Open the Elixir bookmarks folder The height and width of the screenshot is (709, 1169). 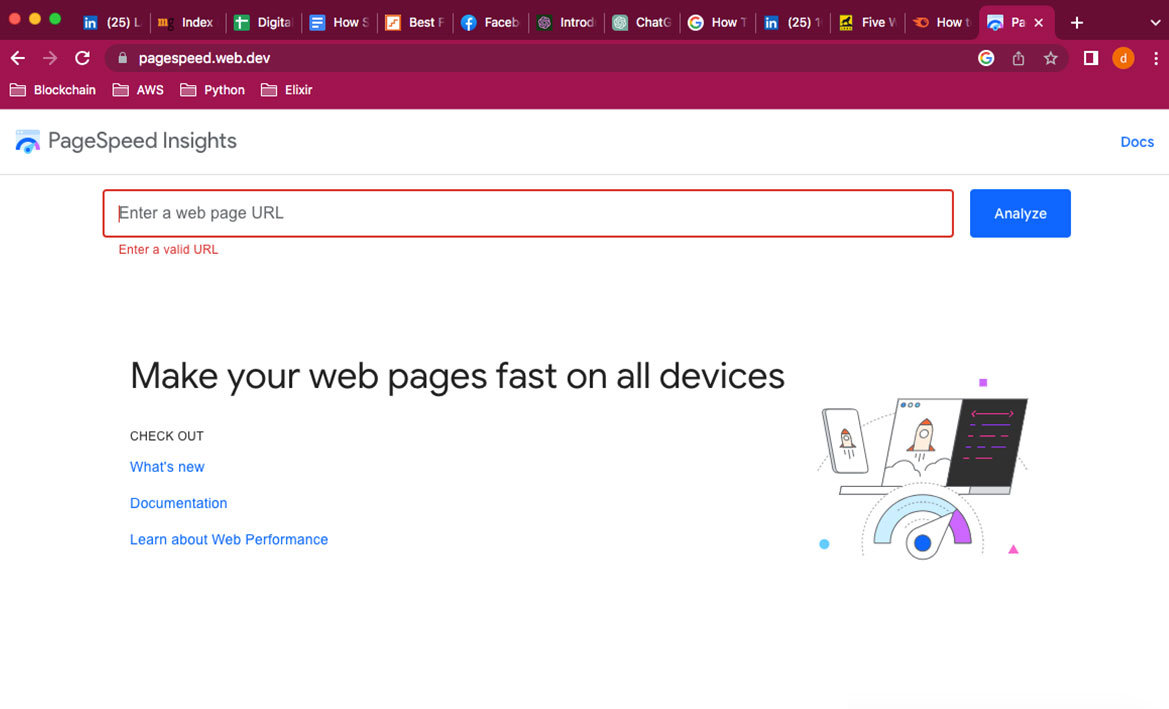pos(286,90)
